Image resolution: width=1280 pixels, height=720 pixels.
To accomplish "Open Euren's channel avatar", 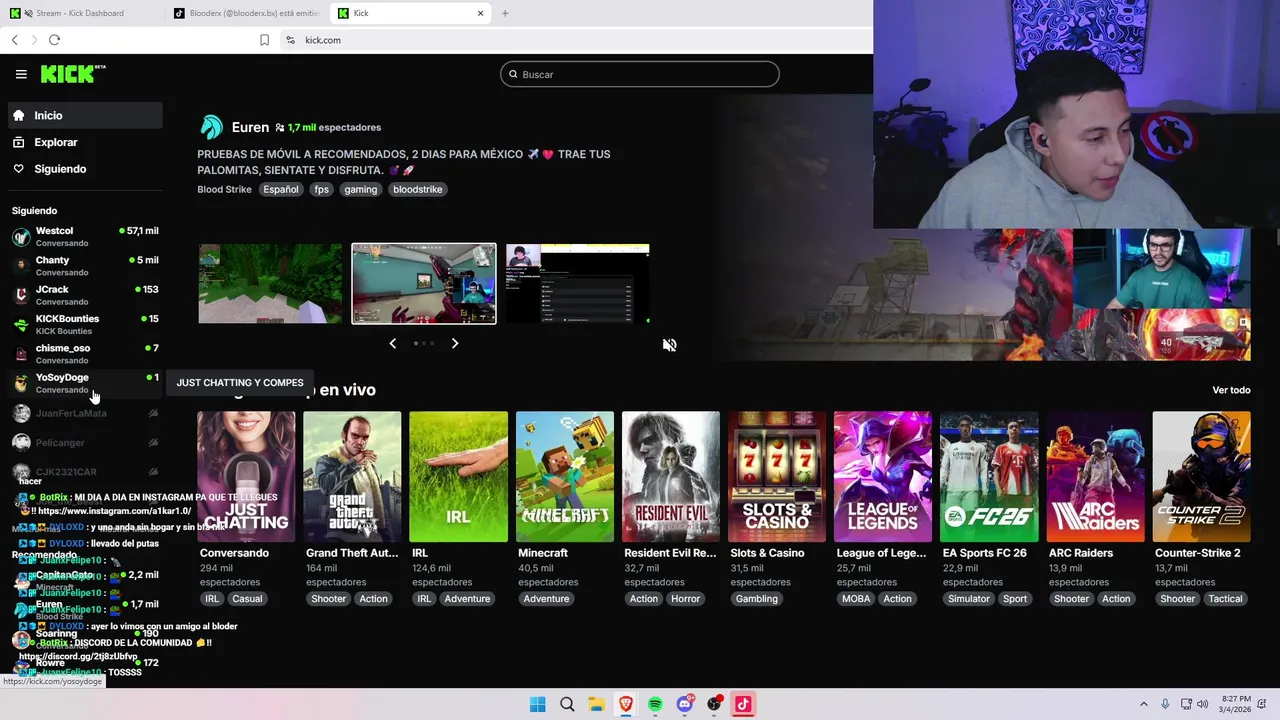I will tap(211, 127).
